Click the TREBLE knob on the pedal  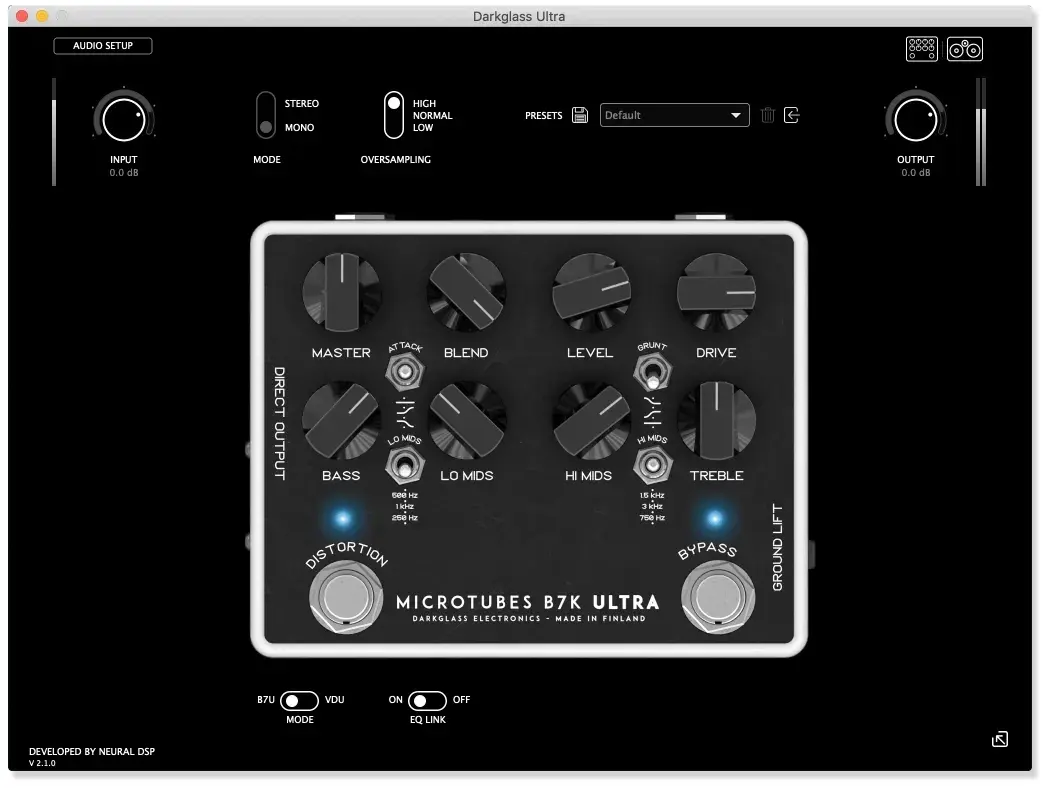(716, 420)
